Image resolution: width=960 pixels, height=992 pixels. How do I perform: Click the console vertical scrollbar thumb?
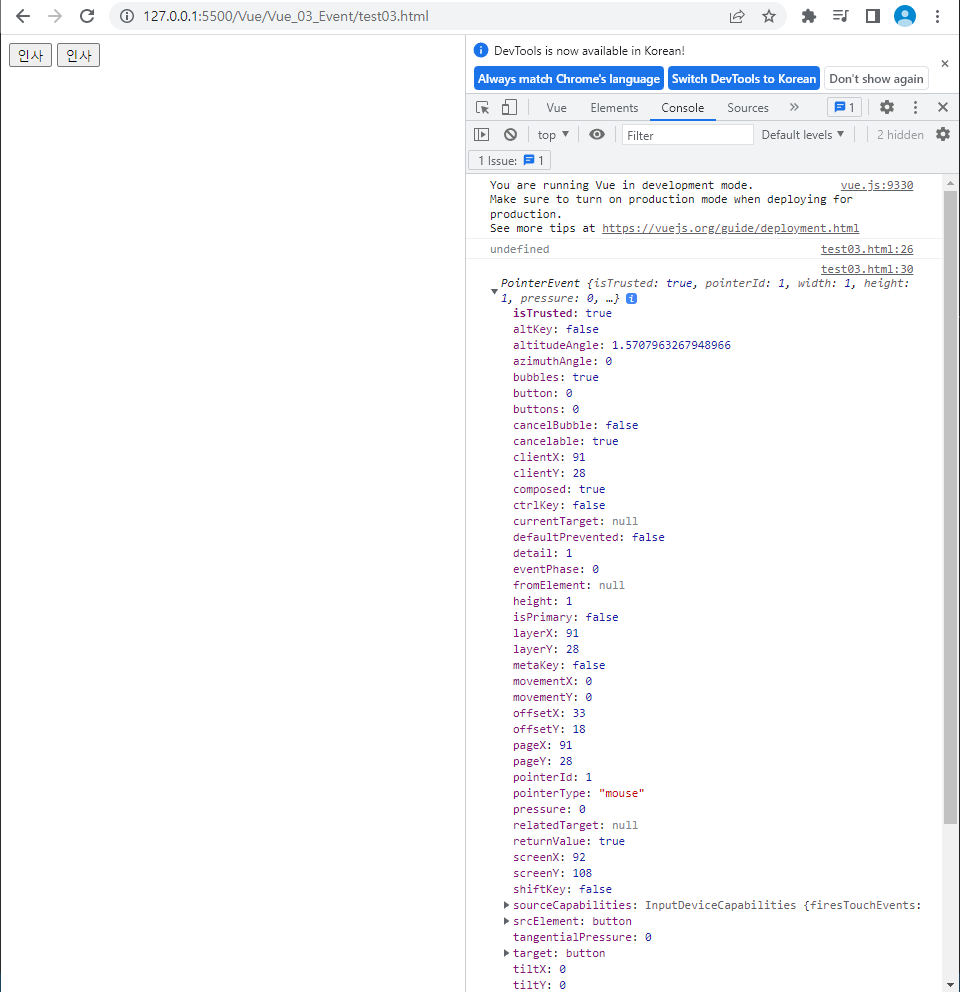click(x=950, y=506)
